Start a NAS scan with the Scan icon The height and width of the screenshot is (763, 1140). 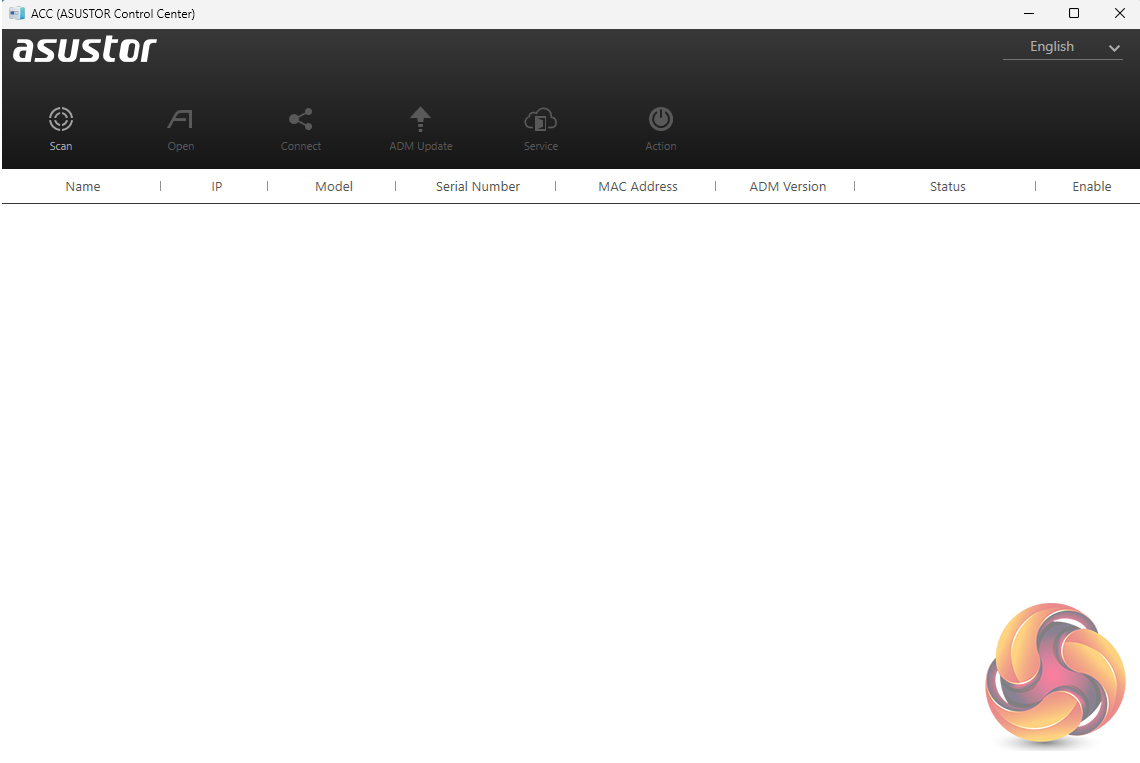pos(61,119)
